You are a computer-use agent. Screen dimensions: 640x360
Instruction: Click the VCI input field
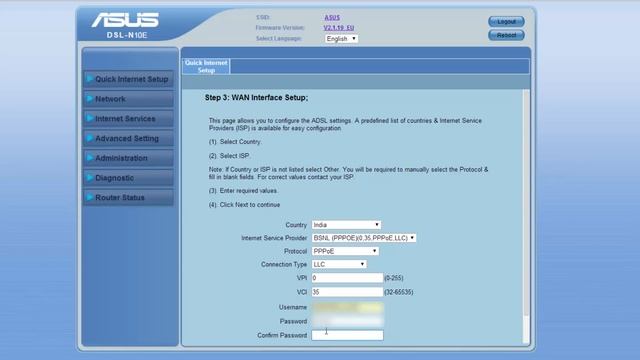[347, 292]
